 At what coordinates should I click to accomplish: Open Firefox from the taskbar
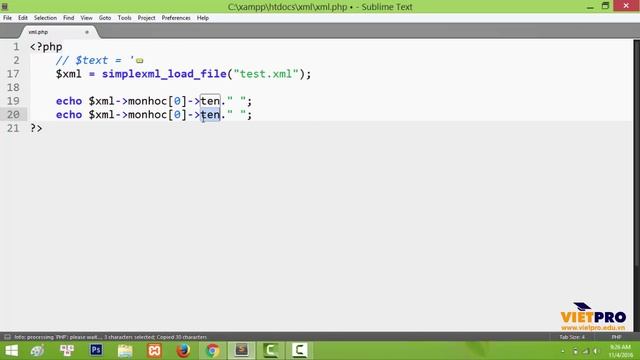pyautogui.click(x=183, y=351)
